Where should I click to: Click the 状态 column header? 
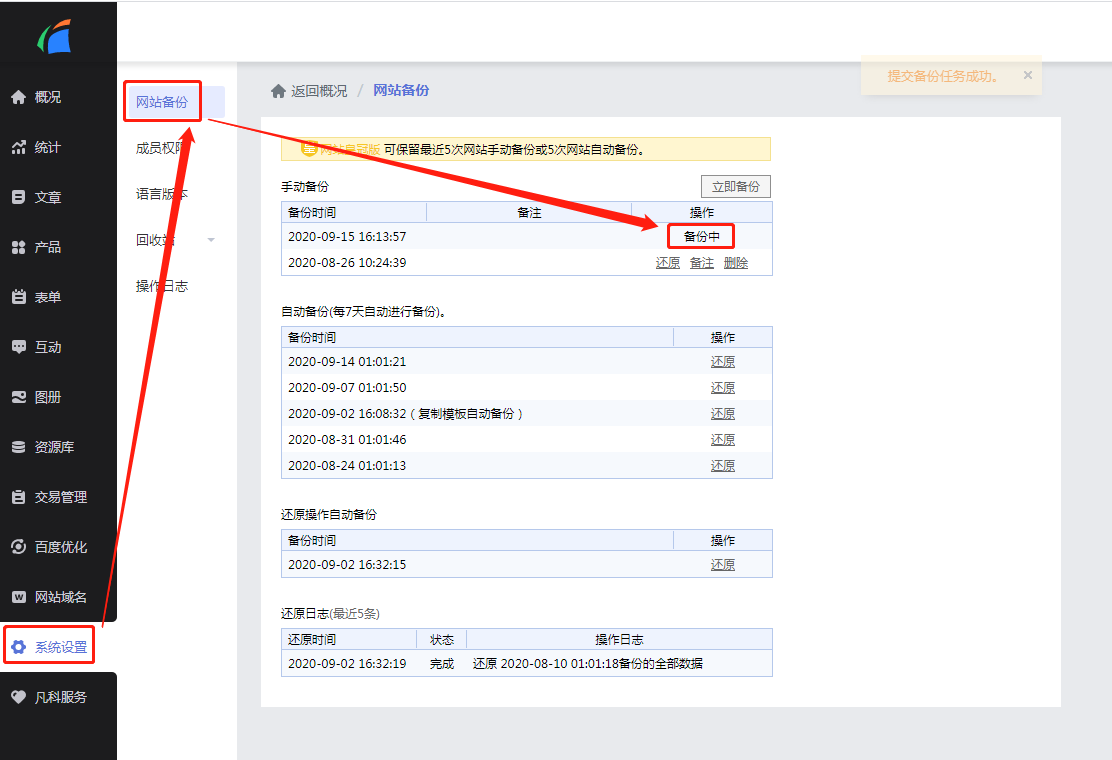click(x=442, y=639)
